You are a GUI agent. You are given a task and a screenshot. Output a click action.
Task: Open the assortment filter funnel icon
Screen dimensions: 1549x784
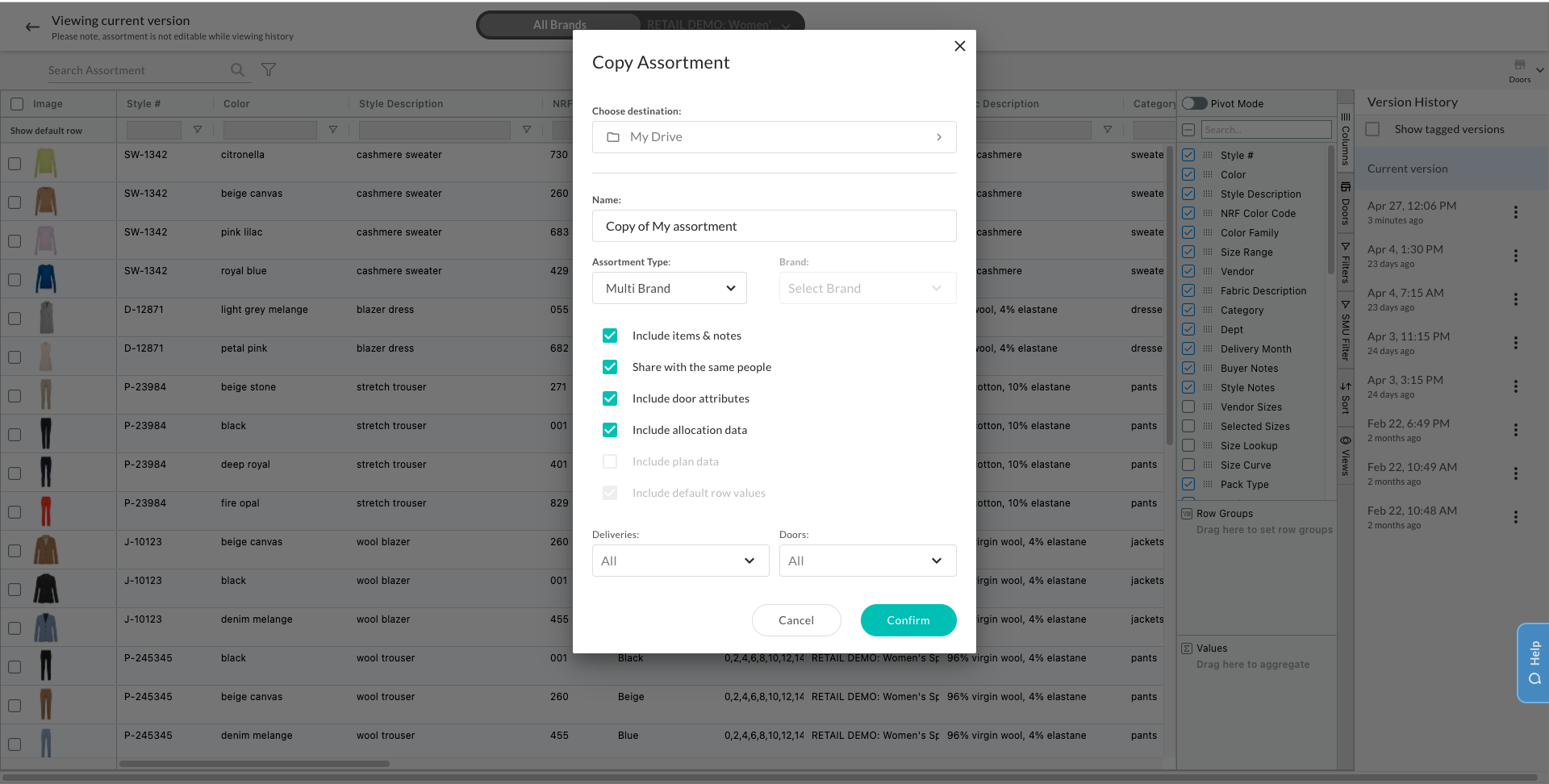click(269, 70)
